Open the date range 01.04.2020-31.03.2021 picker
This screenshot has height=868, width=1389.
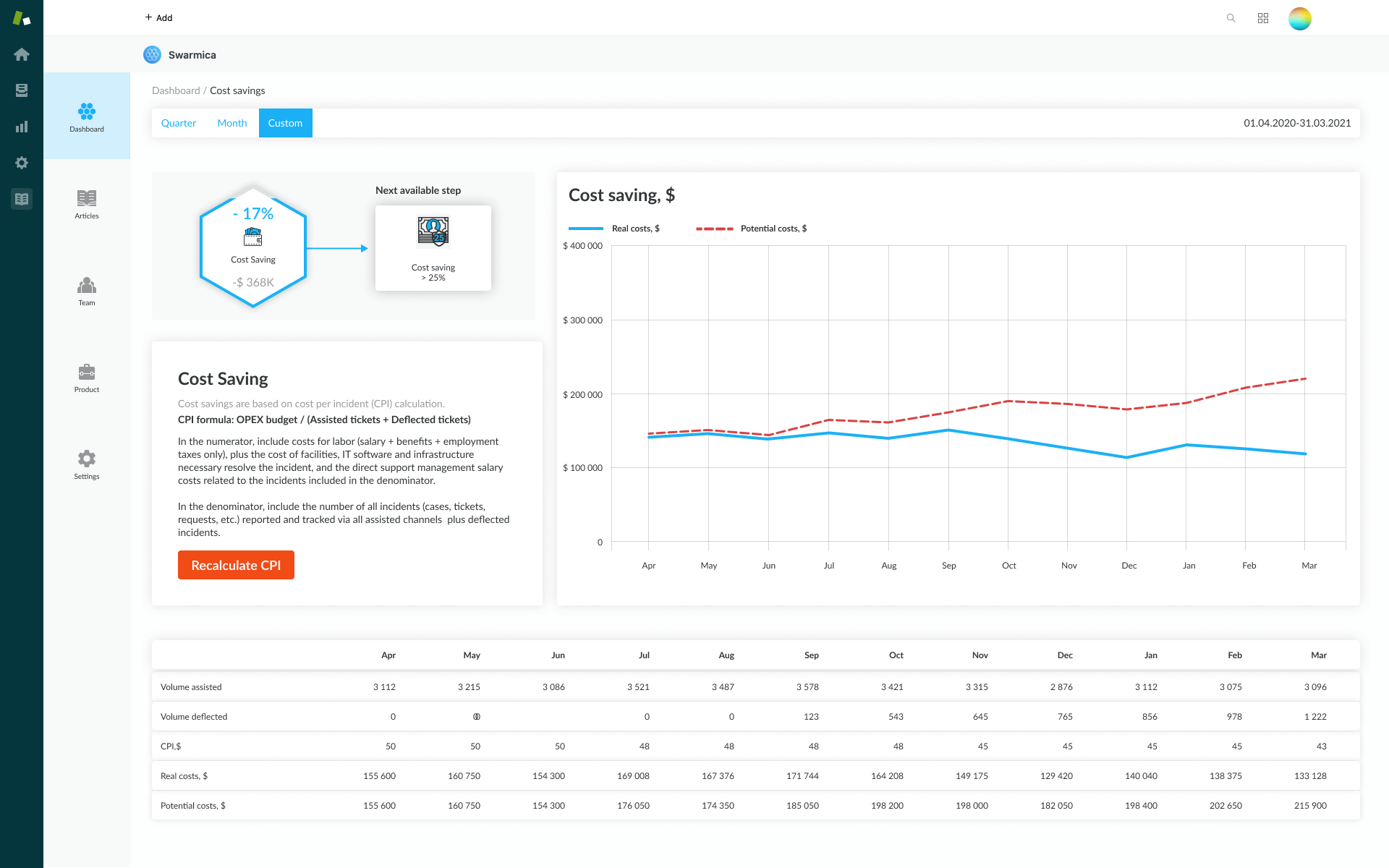pyautogui.click(x=1296, y=123)
